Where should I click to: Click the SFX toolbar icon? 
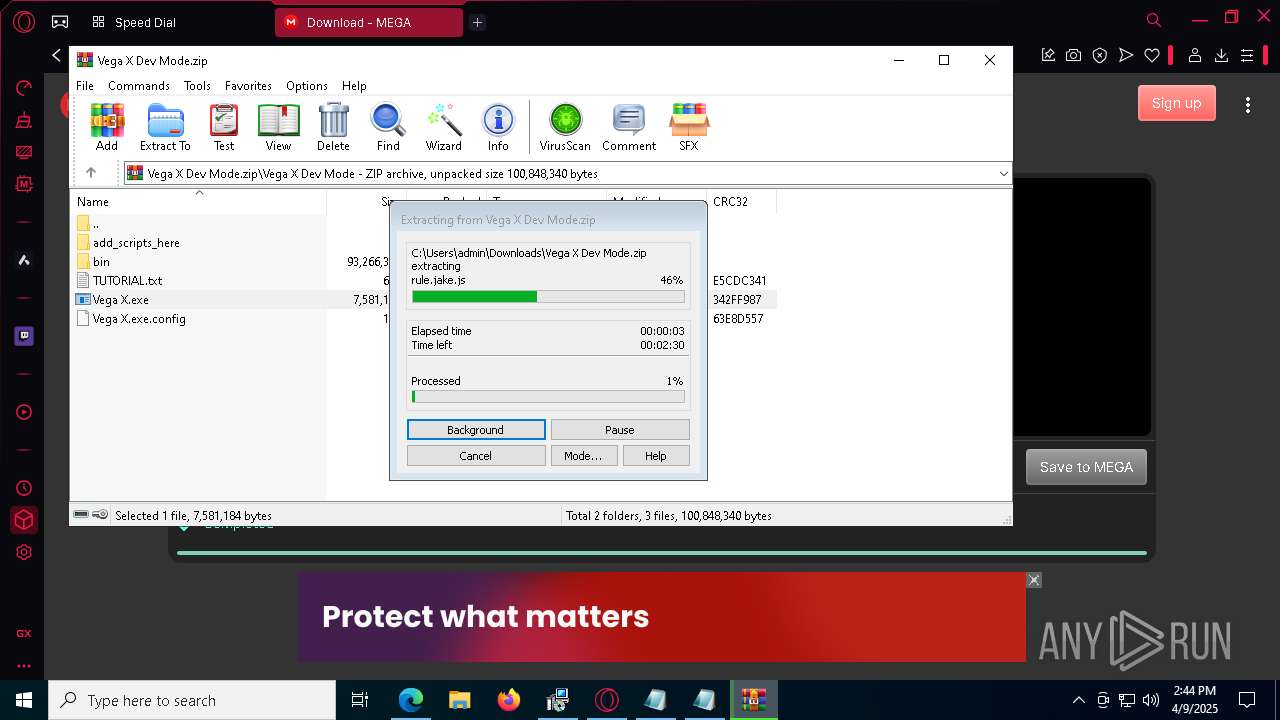pos(689,127)
